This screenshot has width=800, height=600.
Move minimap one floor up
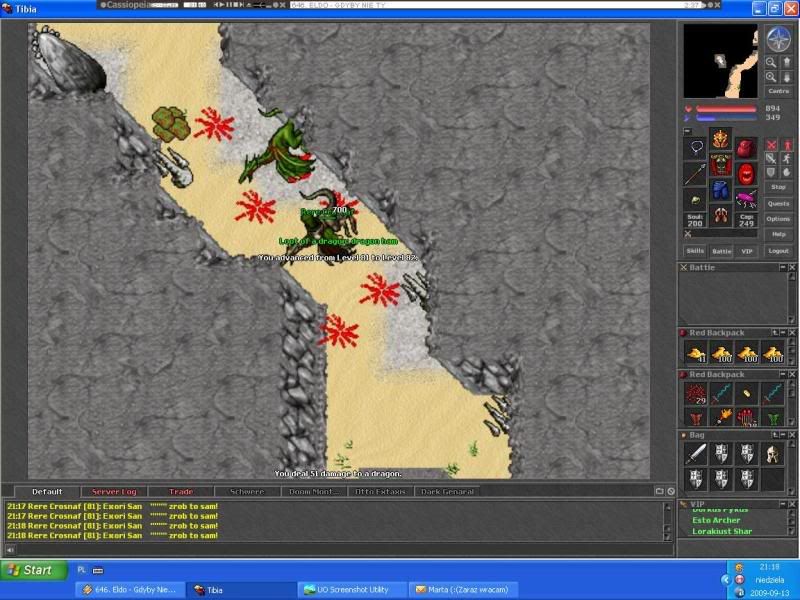pos(786,62)
